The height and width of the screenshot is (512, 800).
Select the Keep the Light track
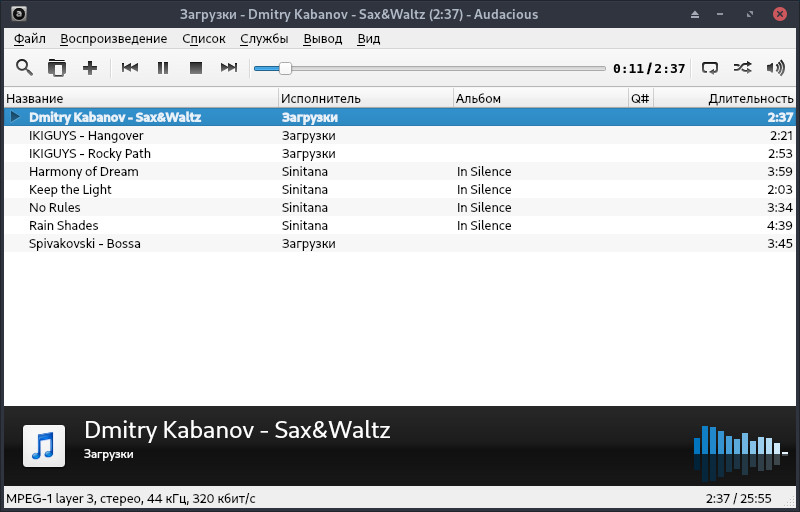pos(399,189)
